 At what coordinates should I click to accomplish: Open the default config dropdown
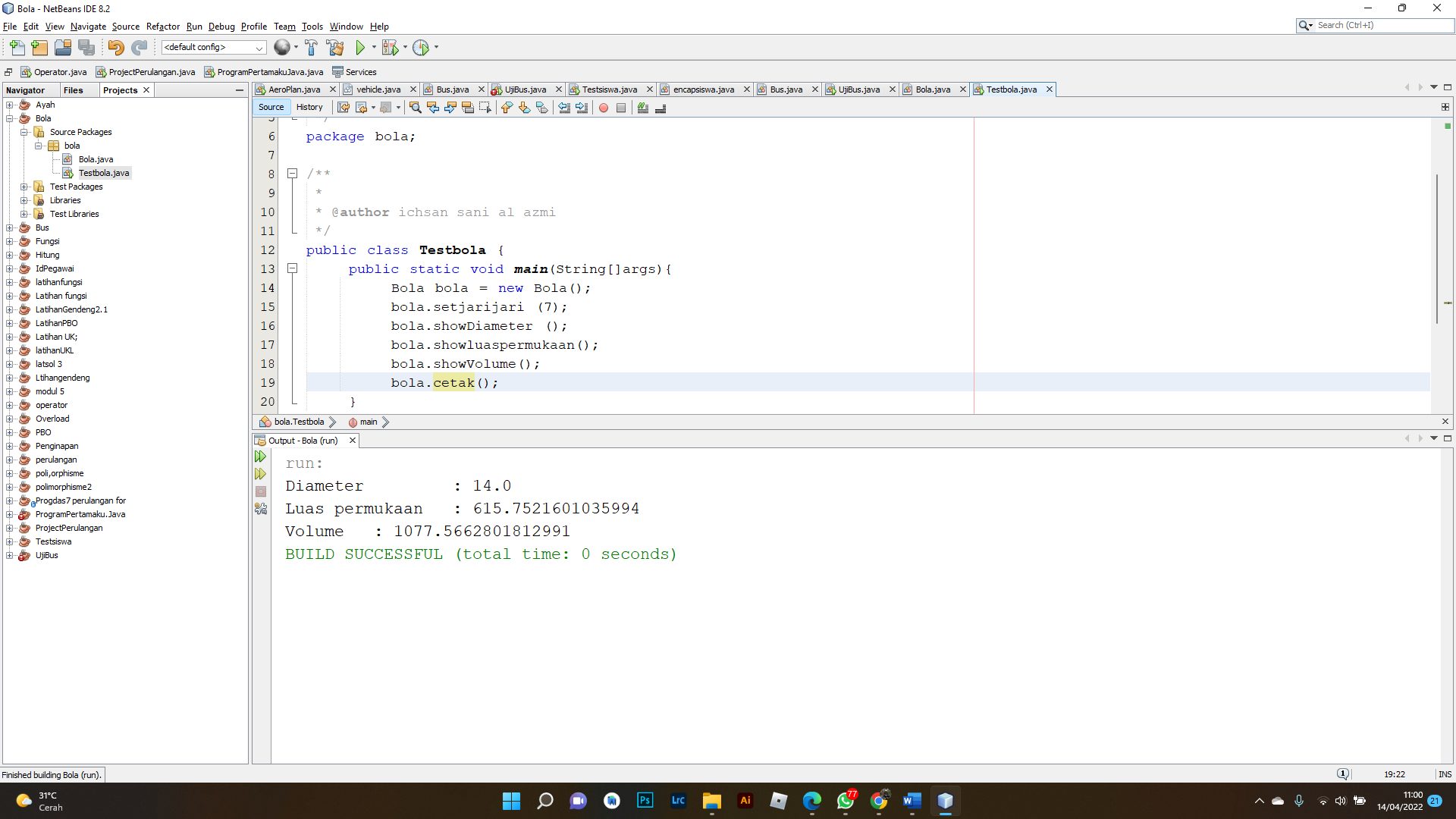pos(214,47)
